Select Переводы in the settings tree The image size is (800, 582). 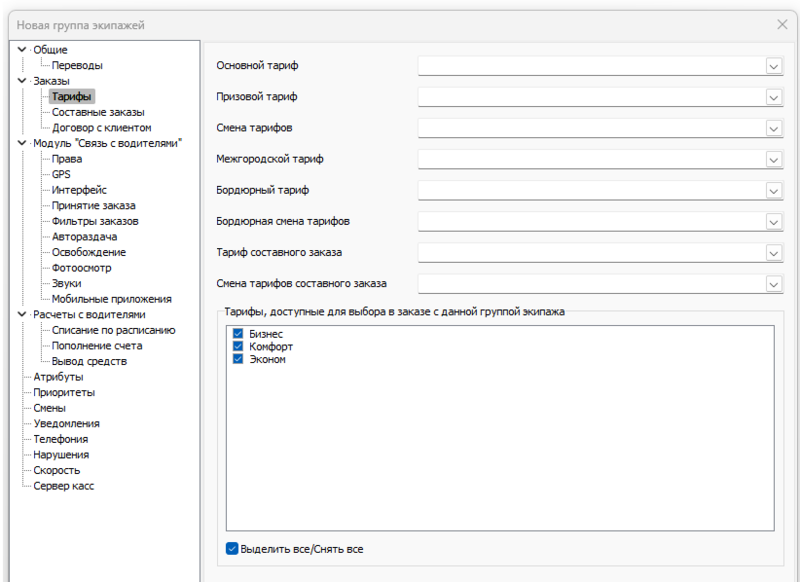77,65
